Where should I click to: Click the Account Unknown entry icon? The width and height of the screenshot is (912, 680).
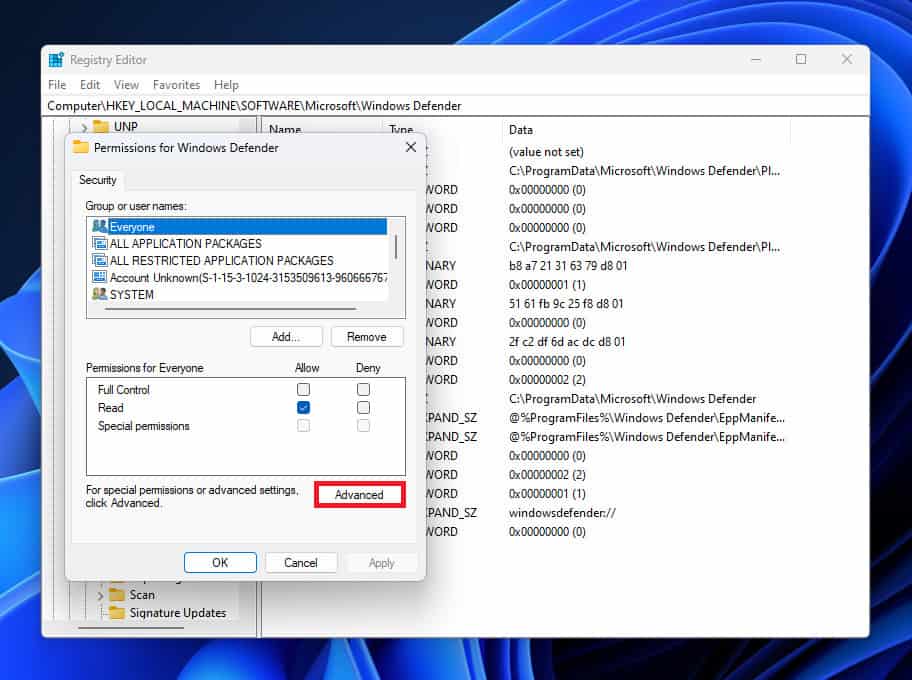99,277
